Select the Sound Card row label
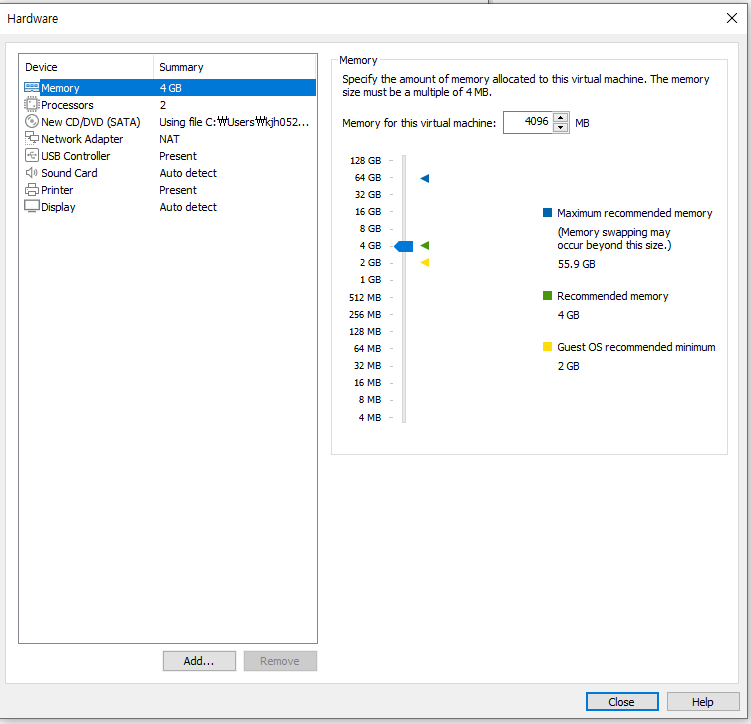 [69, 173]
